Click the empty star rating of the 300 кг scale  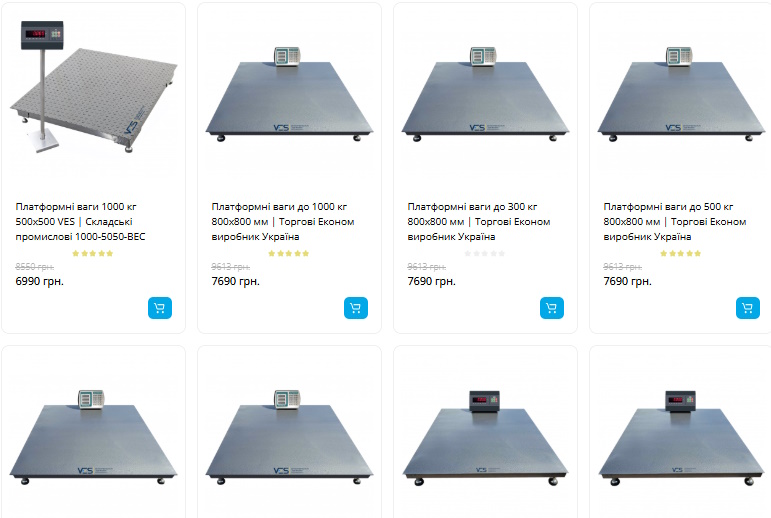(484, 253)
